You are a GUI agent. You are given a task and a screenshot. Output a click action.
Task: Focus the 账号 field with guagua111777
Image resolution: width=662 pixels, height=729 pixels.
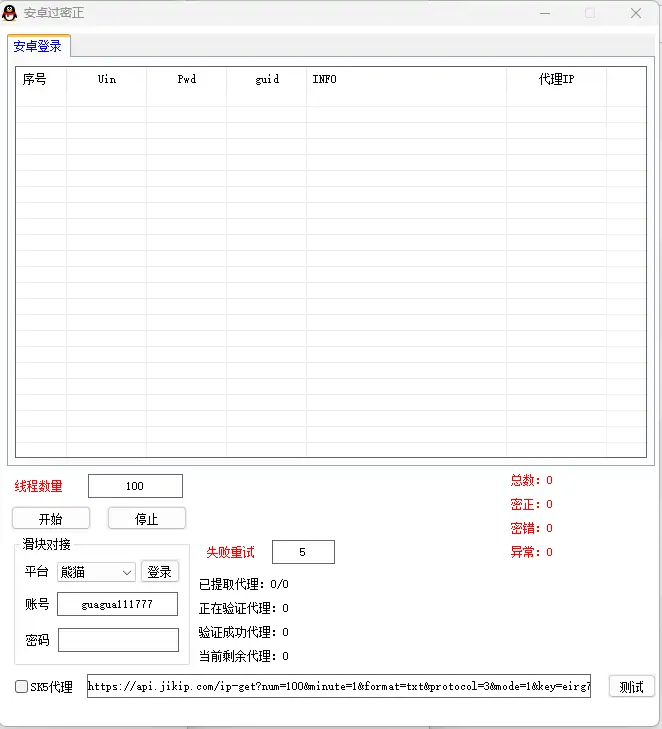click(x=118, y=604)
